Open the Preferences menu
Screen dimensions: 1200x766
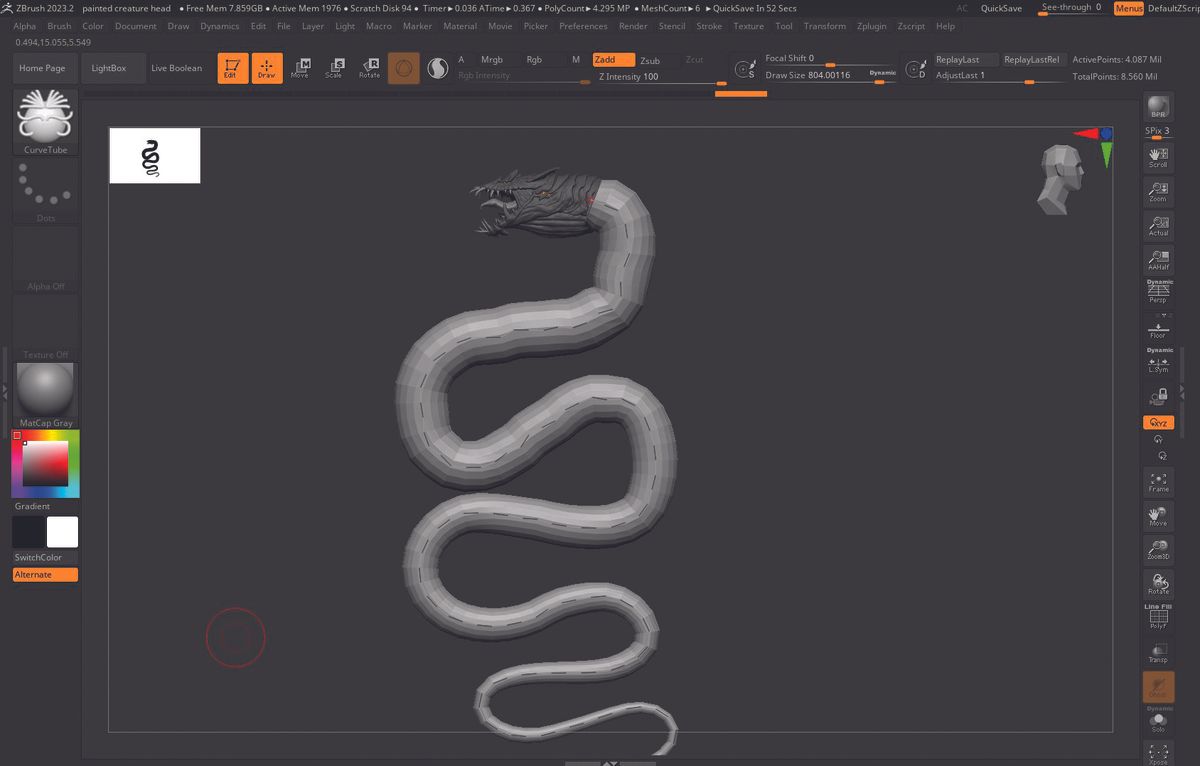pyautogui.click(x=583, y=27)
